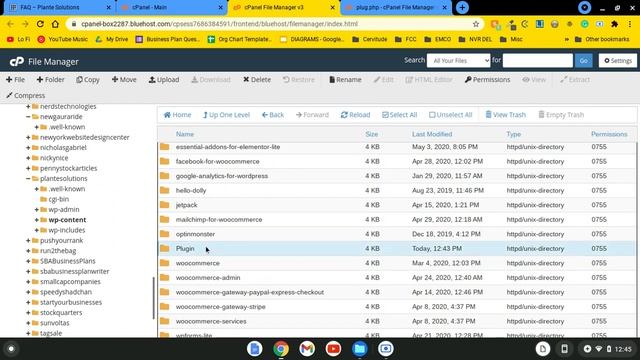Viewport: 640px width, 360px height.
Task: Expand the wp-includes tree node
Action: pyautogui.click(x=37, y=230)
